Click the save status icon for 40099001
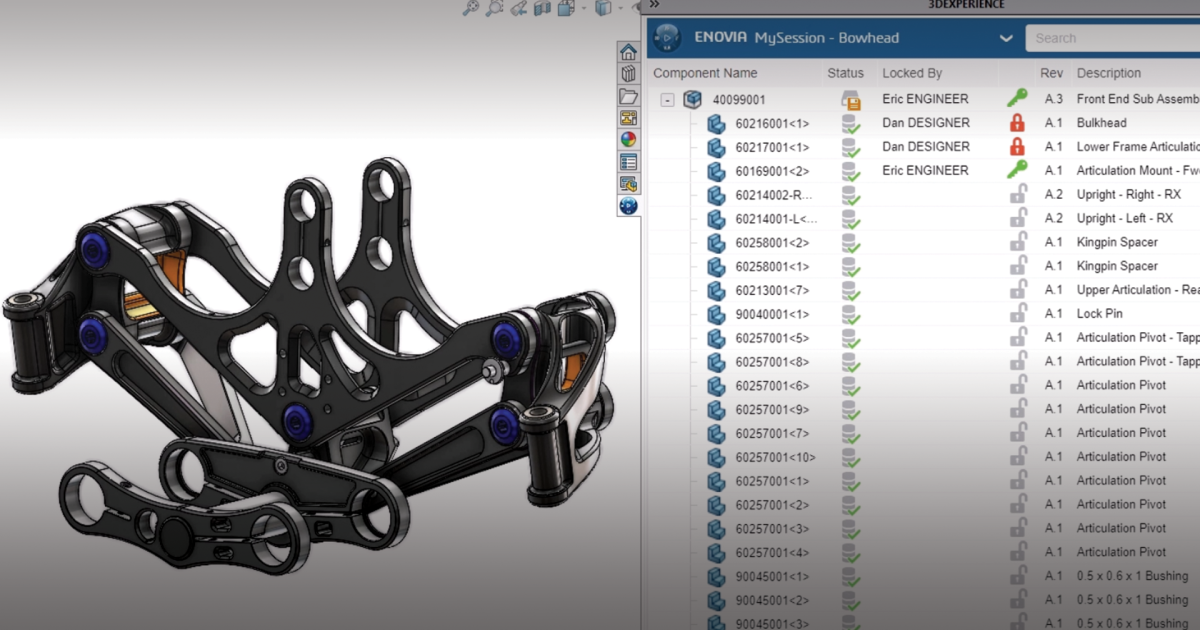This screenshot has height=630, width=1200. coord(850,99)
